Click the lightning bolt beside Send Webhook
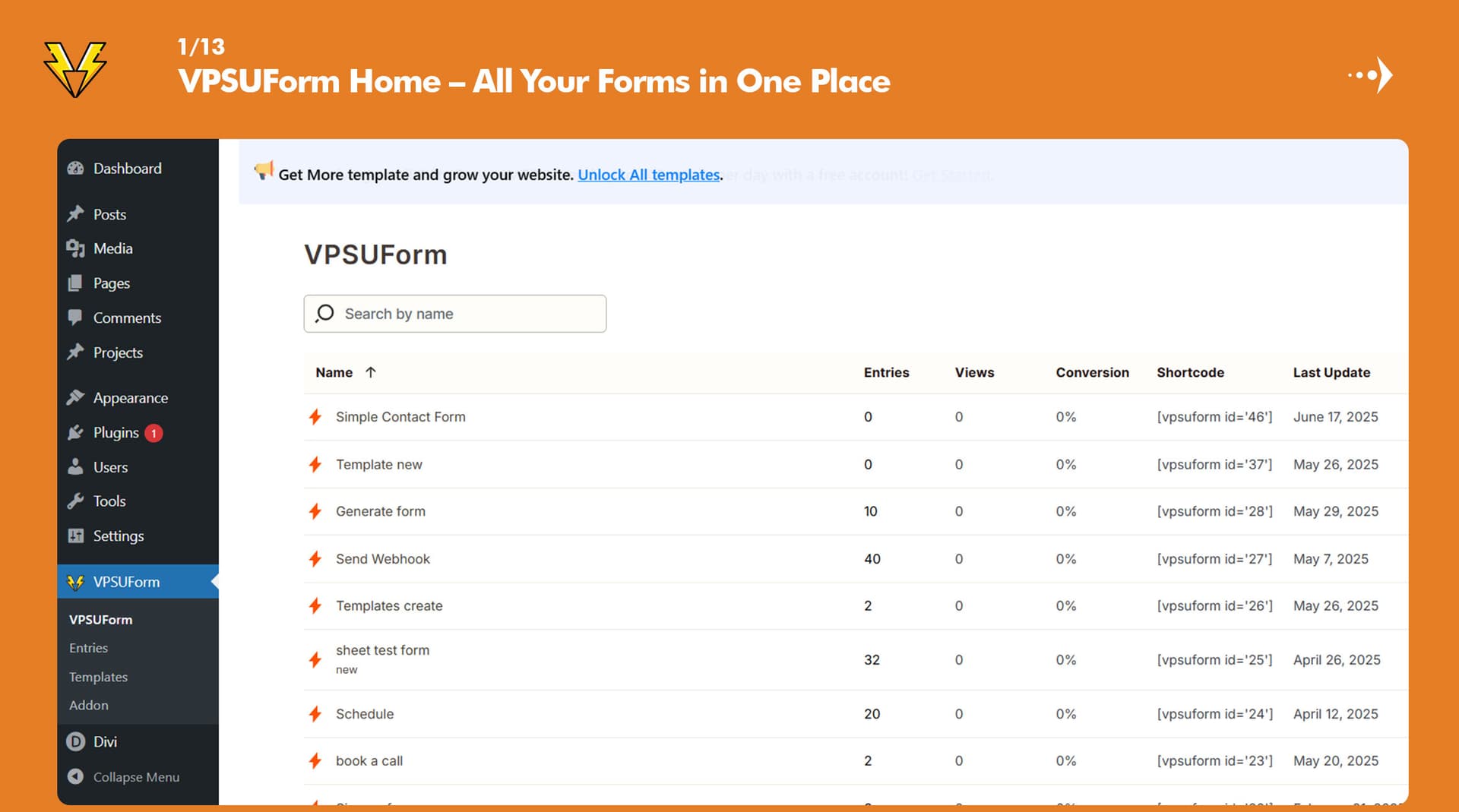The image size is (1459, 812). point(315,558)
